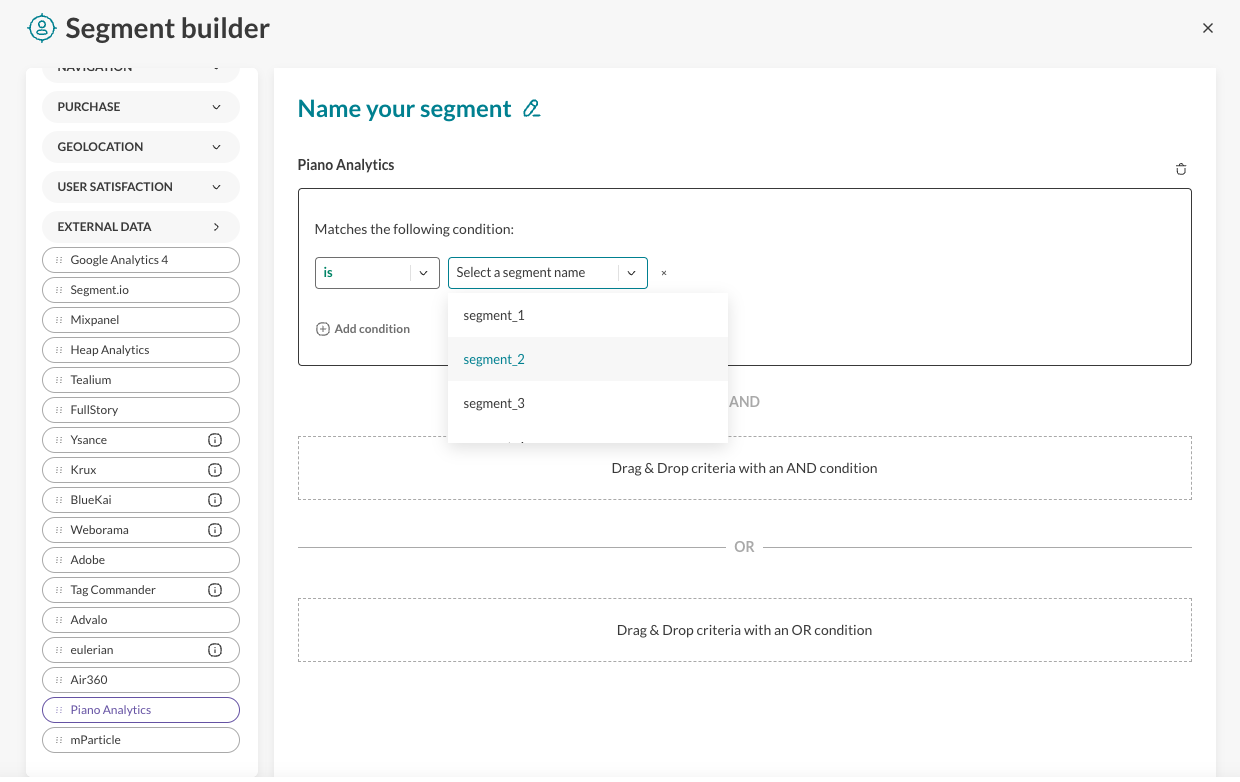Click the Add condition button

[363, 329]
